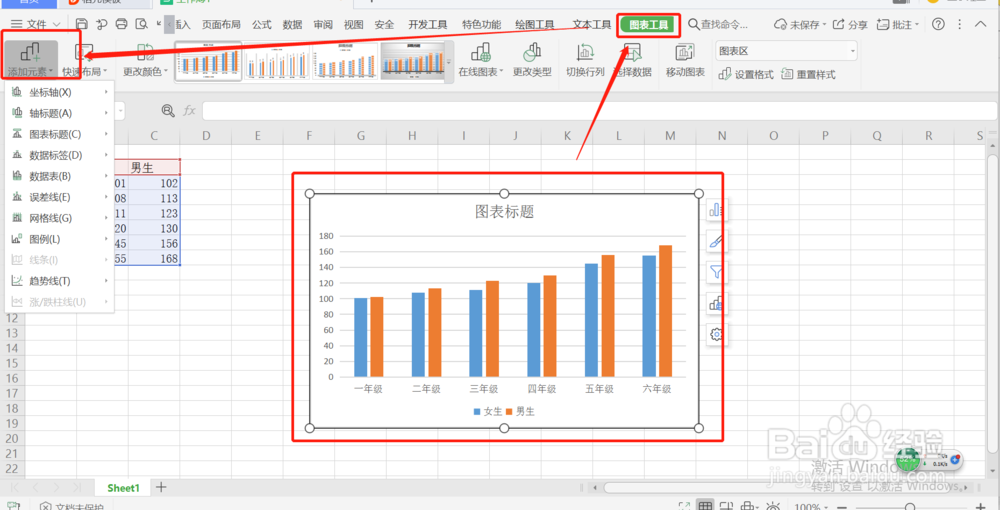
Task: Click the Share (分享) button
Action: [850, 25]
